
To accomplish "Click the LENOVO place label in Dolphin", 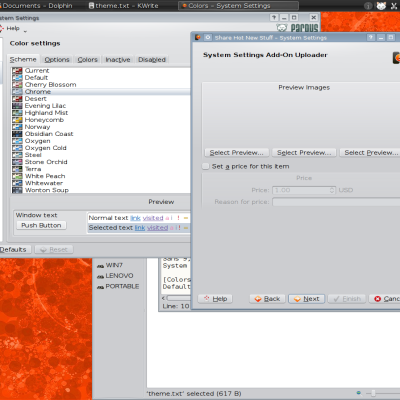I will pos(119,276).
